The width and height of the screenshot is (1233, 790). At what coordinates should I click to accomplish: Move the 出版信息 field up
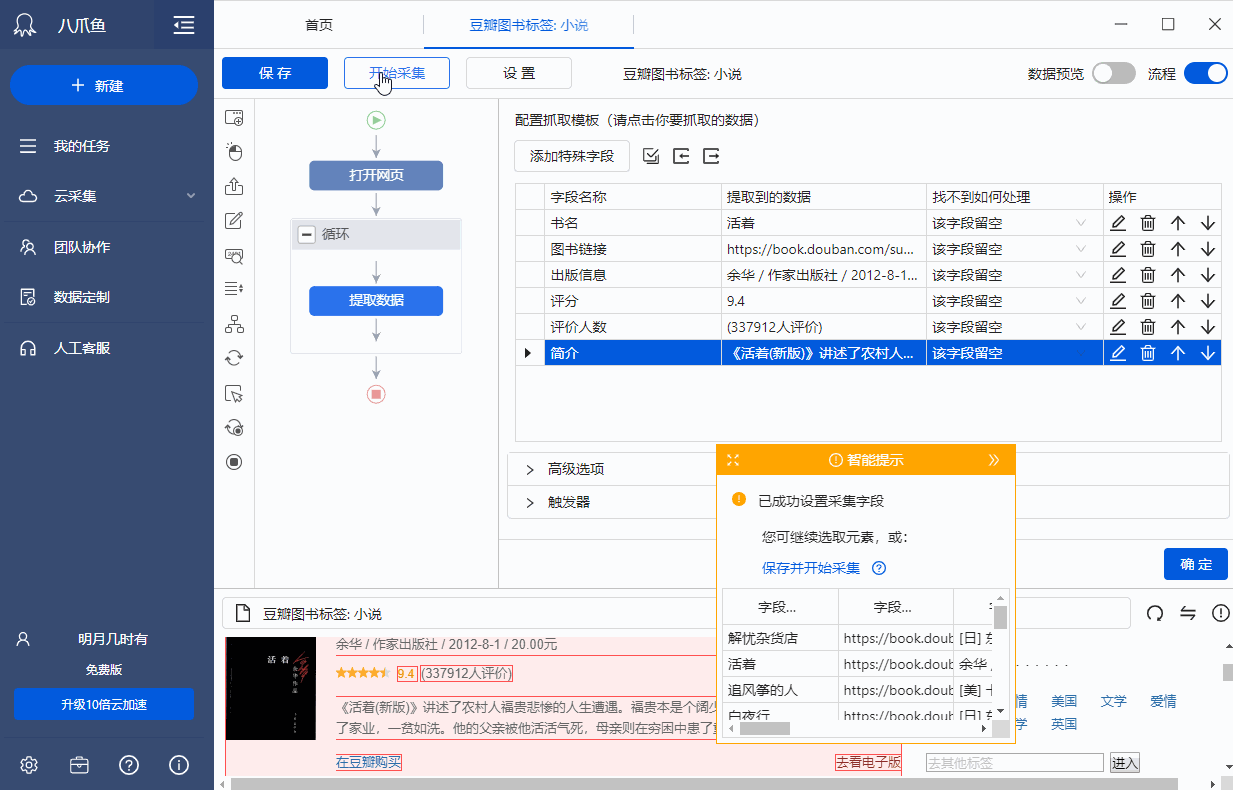(1178, 275)
